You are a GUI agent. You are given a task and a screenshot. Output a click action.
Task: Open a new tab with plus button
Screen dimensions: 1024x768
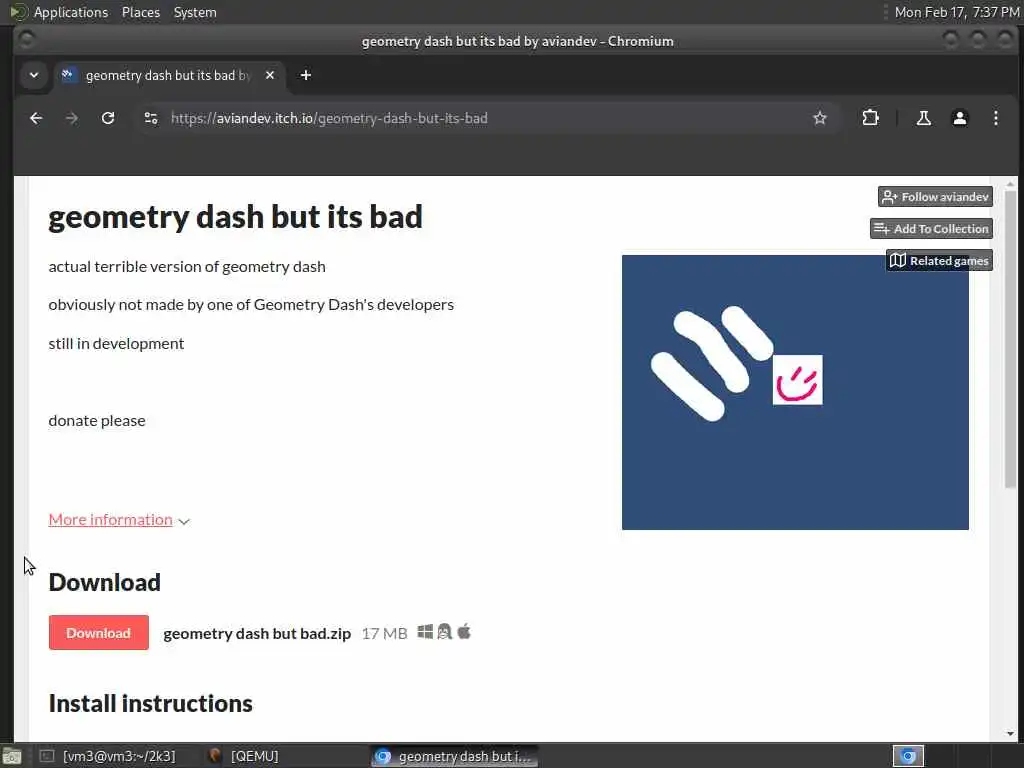point(306,76)
